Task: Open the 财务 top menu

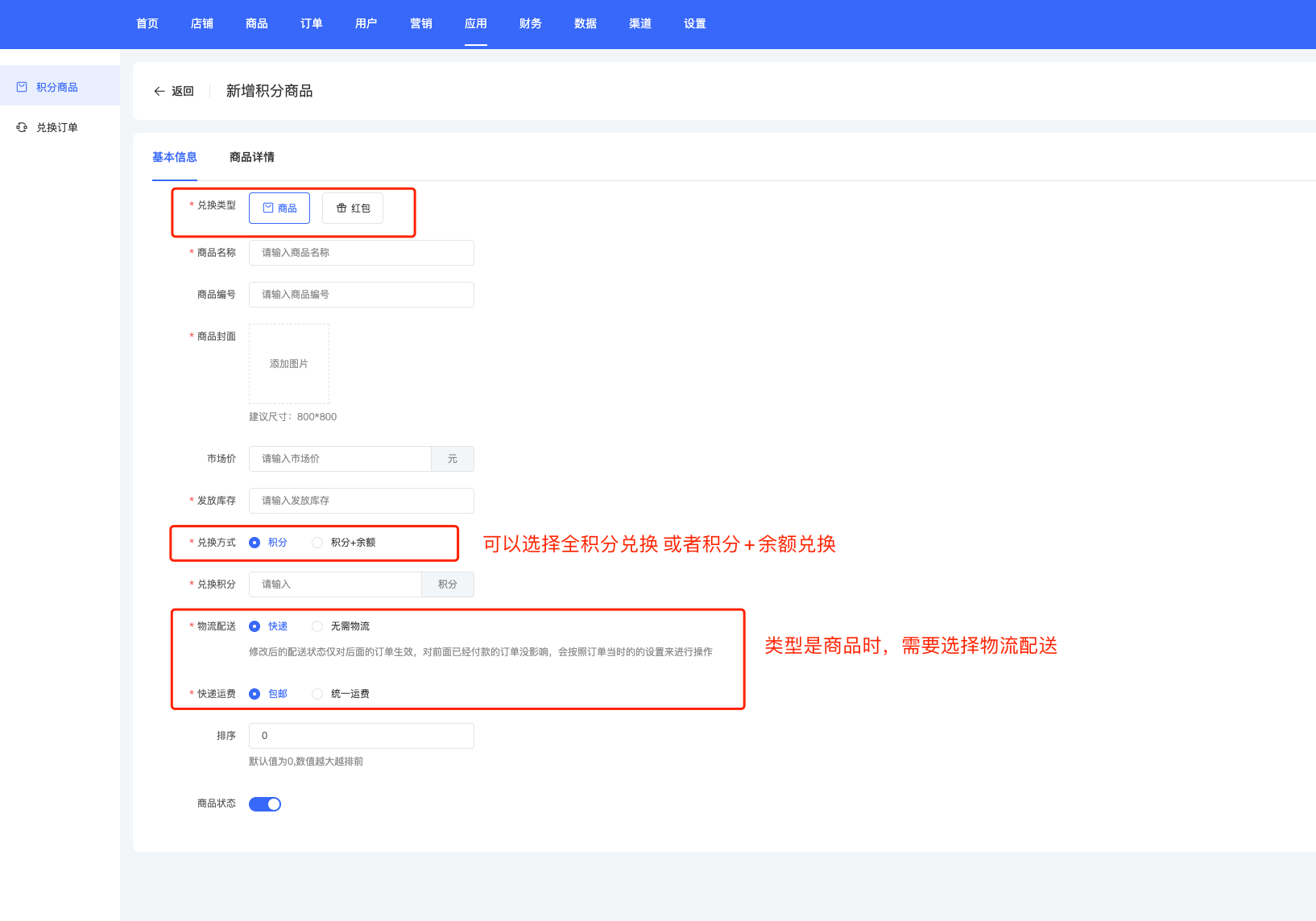Action: [x=530, y=23]
